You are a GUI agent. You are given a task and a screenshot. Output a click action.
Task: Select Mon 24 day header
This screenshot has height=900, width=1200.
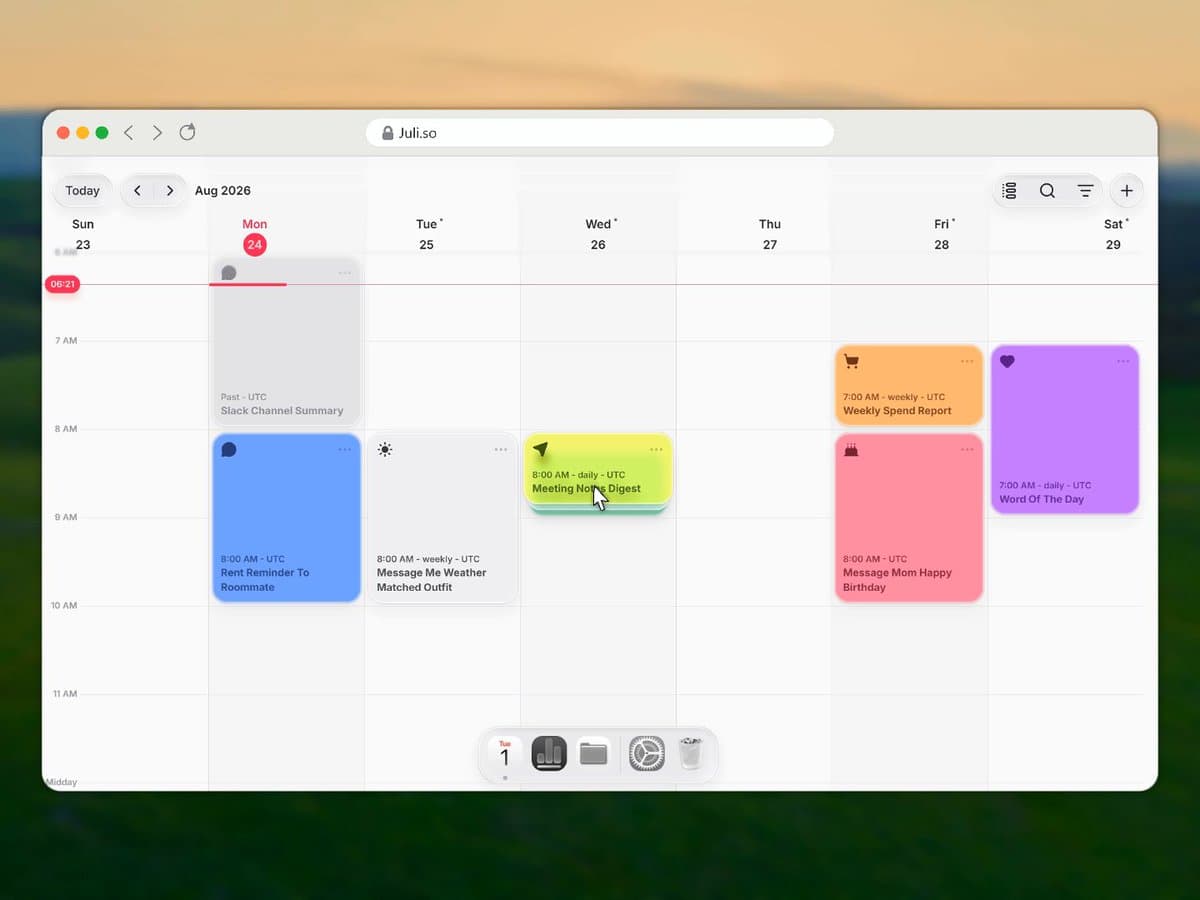click(x=255, y=235)
